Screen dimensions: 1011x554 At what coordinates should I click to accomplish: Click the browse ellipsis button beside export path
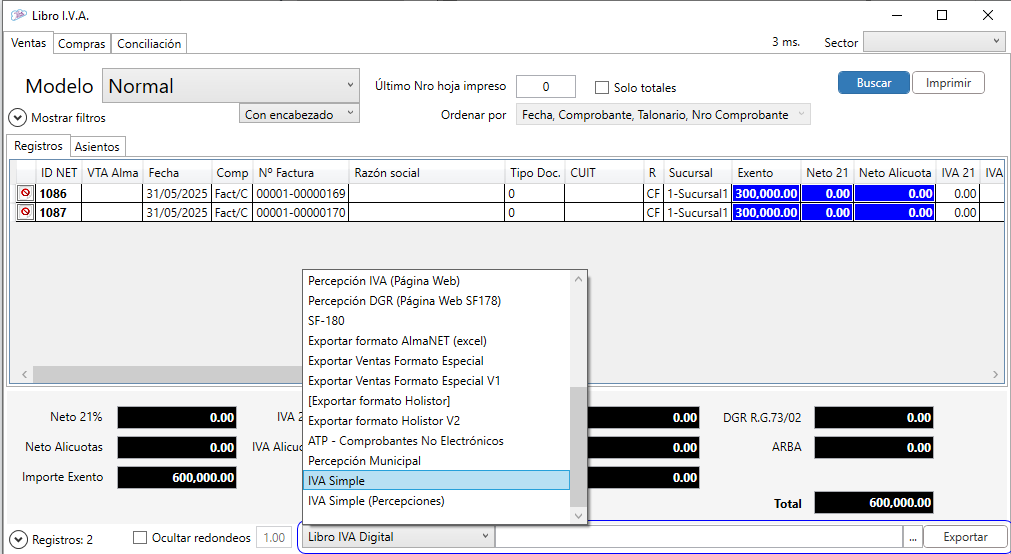[912, 537]
